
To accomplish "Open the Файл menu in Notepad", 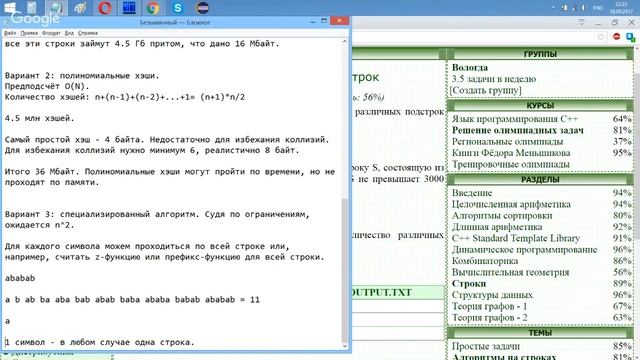I will (10, 33).
